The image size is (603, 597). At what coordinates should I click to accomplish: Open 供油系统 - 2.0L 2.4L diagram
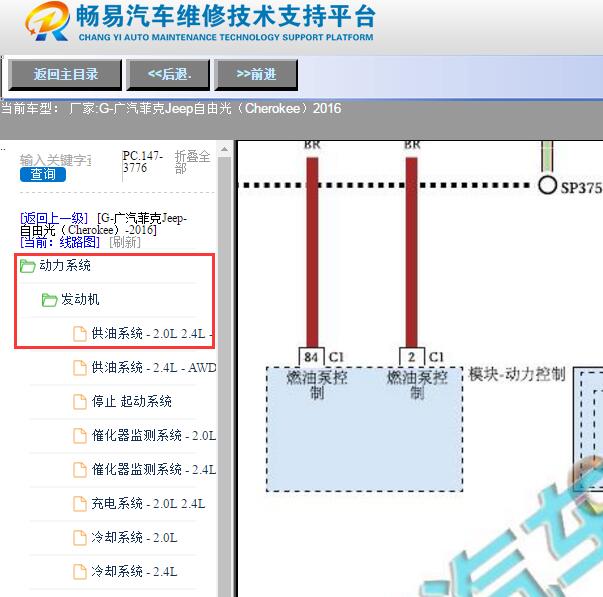point(152,334)
